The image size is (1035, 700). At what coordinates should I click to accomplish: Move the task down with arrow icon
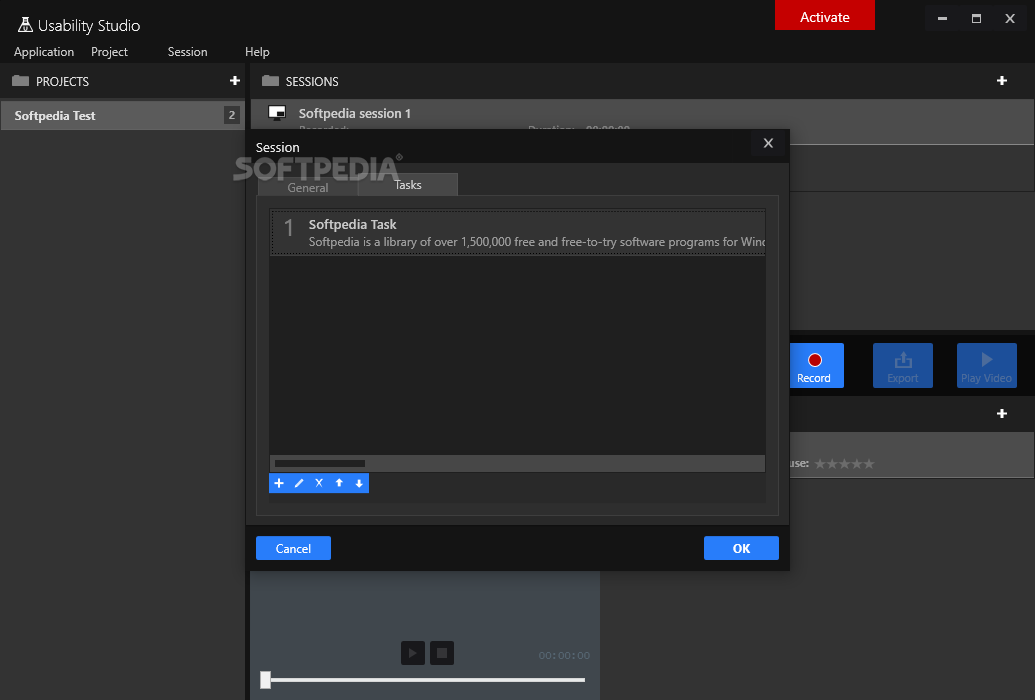coord(359,483)
